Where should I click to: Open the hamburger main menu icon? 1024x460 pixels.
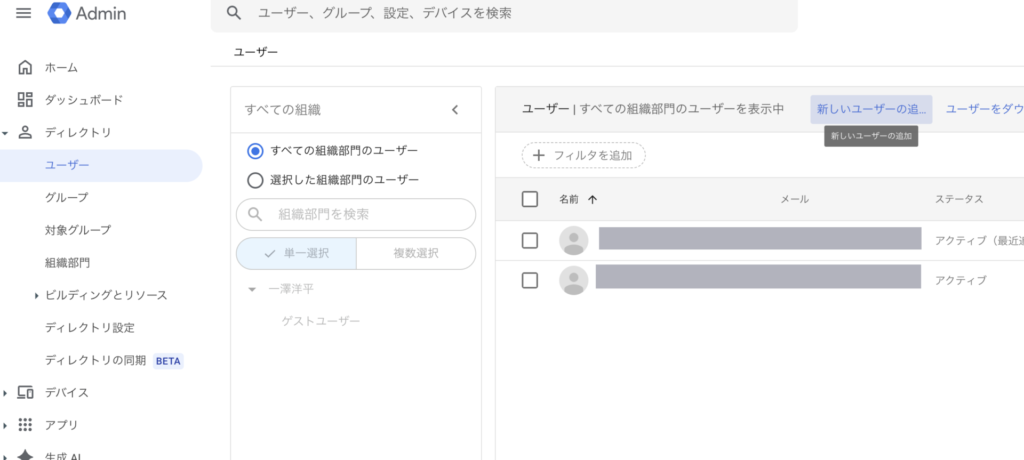24,13
